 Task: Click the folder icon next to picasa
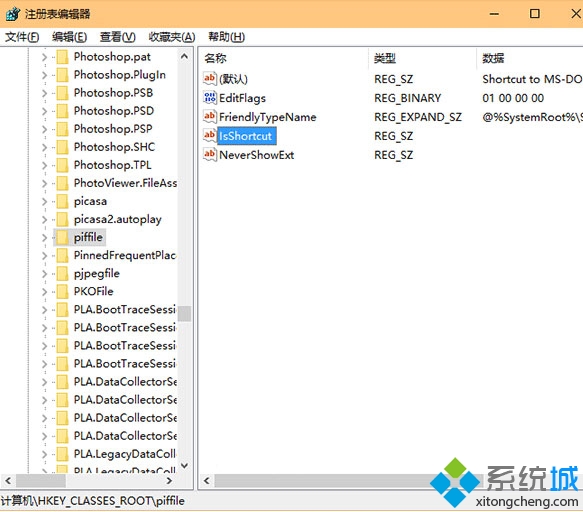tap(62, 201)
